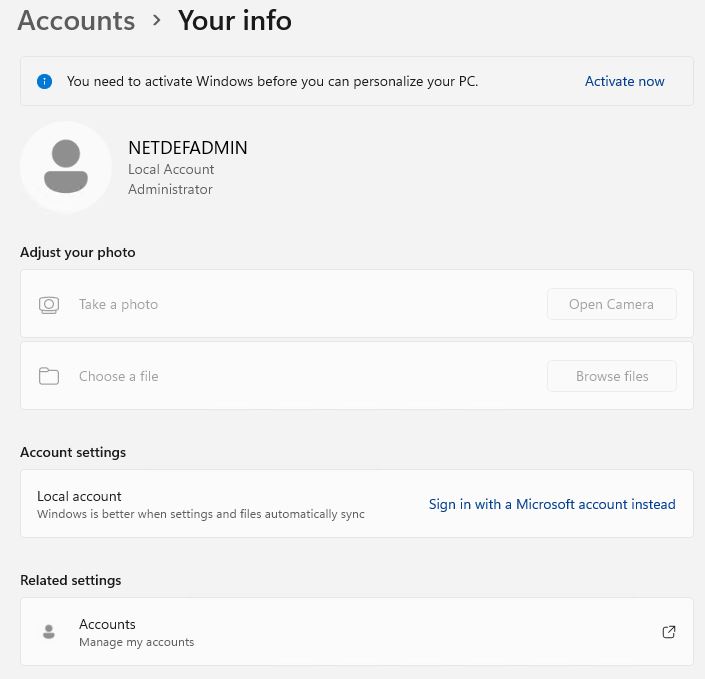Click the Local account settings heading text
Viewport: 705px width, 679px height.
79,496
